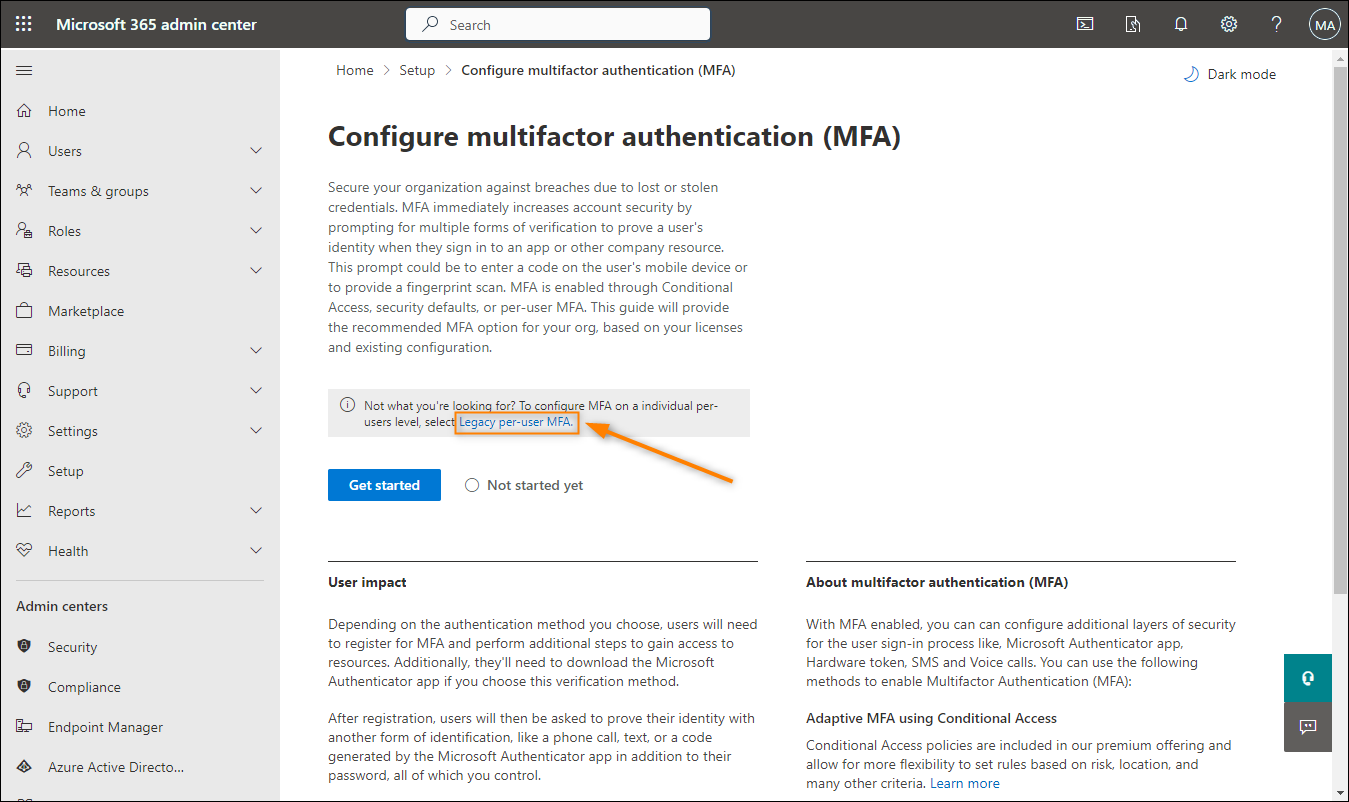Click the Billing card icon
This screenshot has height=802, width=1349.
[25, 351]
